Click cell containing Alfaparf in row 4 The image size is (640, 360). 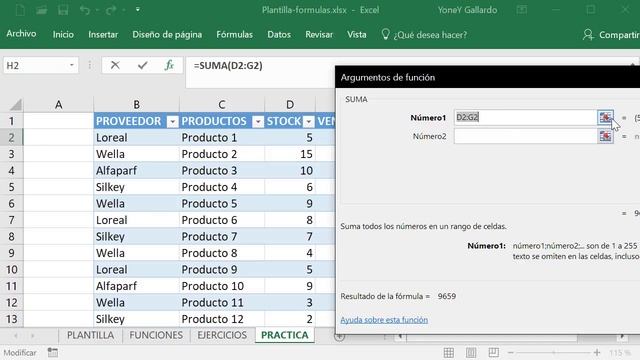136,171
